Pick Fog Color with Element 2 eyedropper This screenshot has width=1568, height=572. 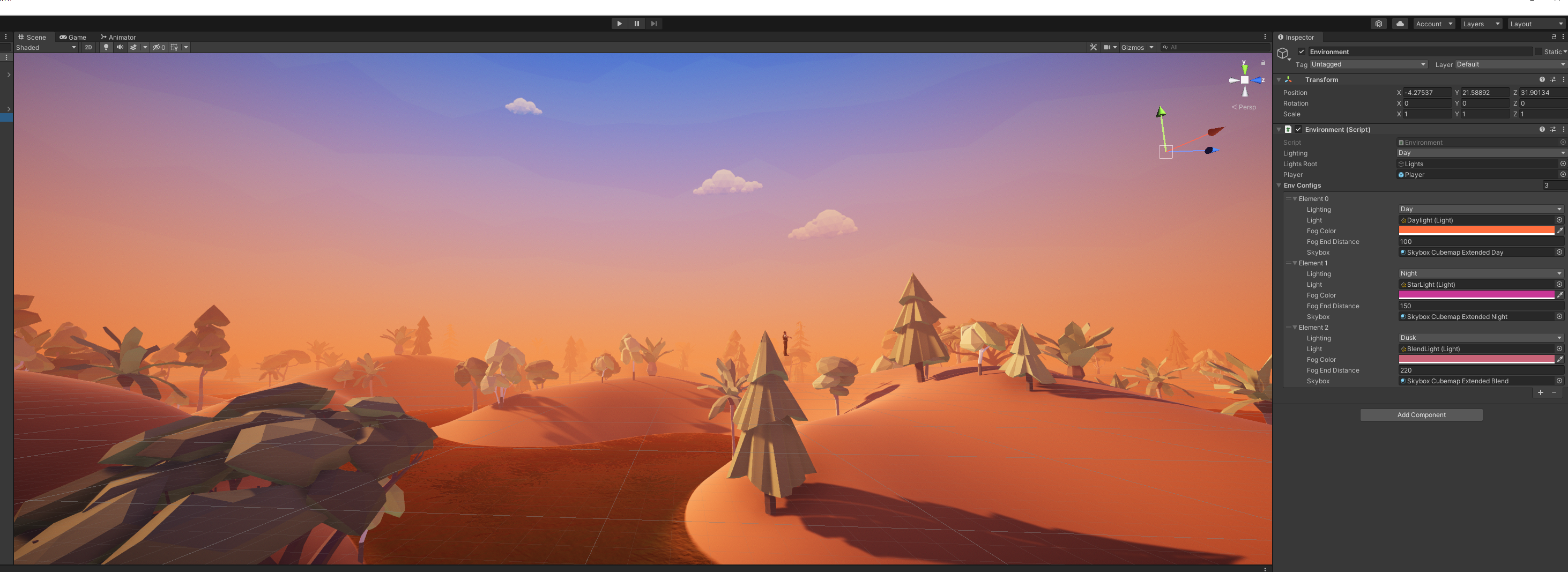point(1560,360)
